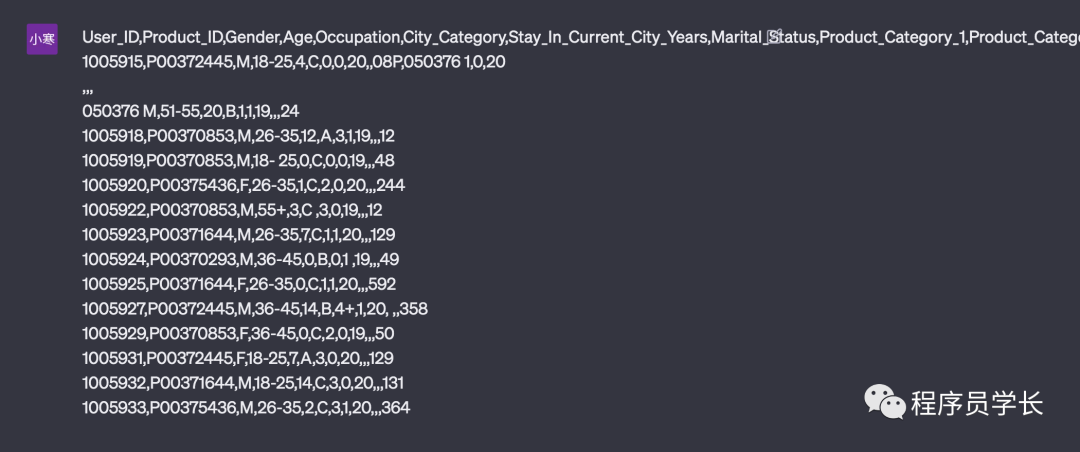Viewport: 1080px width, 452px height.
Task: Click the purple 小寒 user avatar
Action: (42, 40)
